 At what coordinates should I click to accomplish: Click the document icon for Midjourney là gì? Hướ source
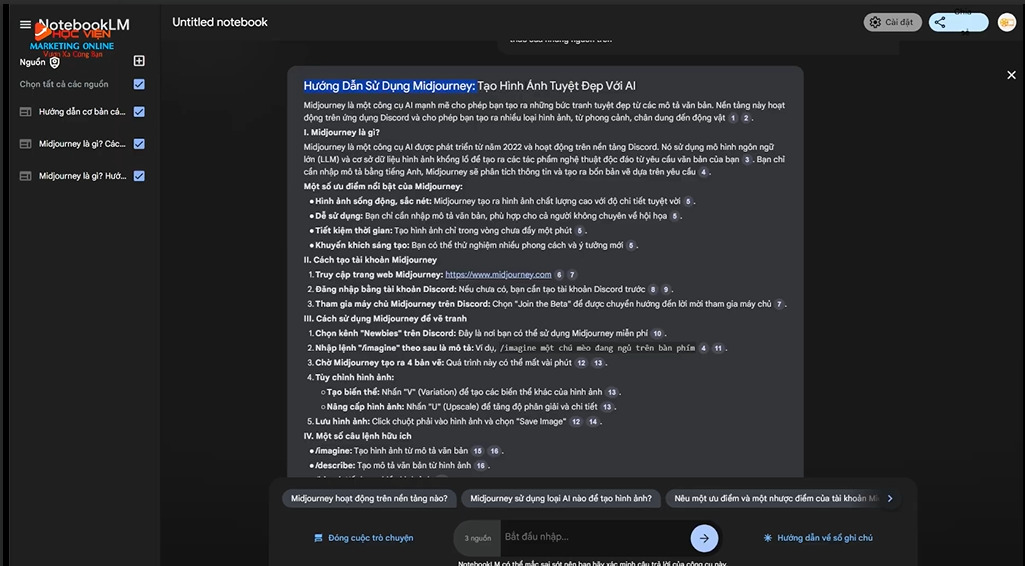coord(25,176)
